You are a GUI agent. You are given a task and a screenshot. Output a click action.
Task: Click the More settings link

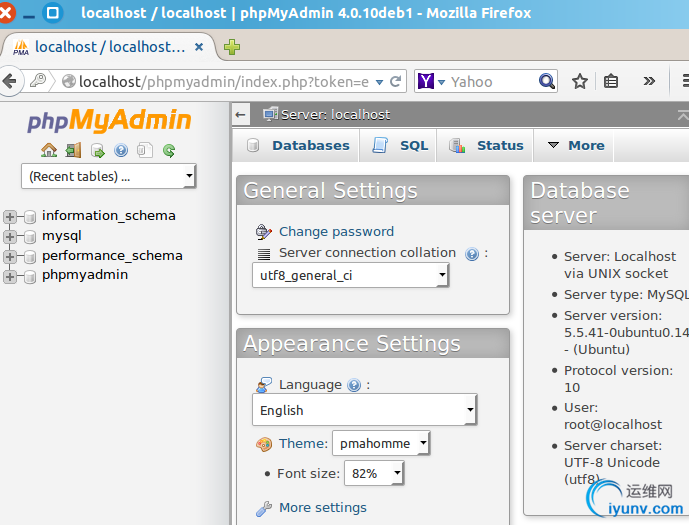323,508
